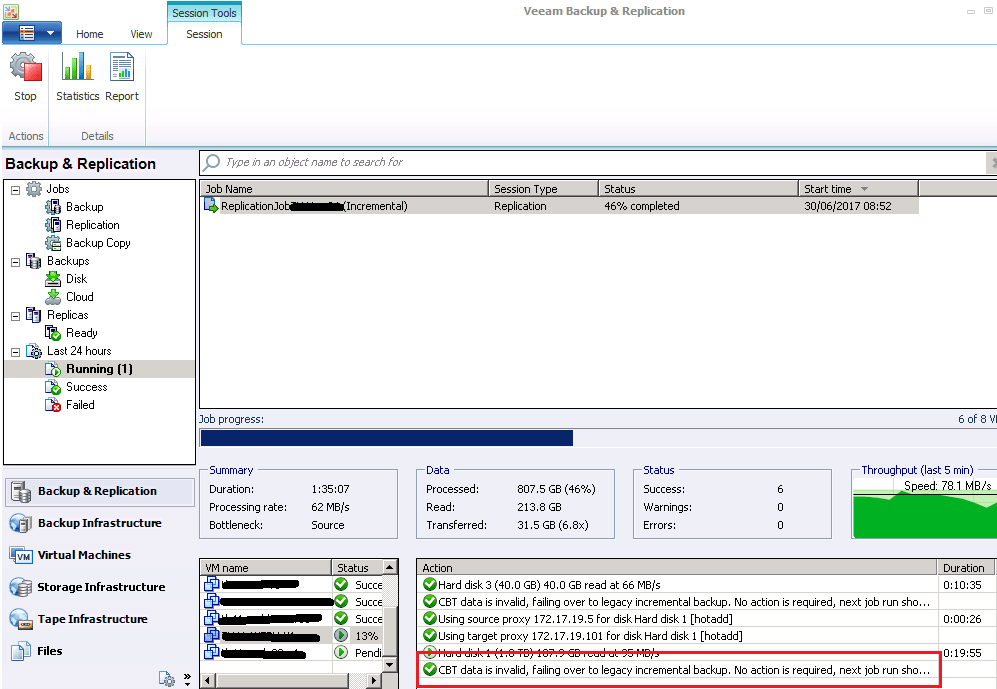Switch to the View ribbon tab
Viewport: 997px width, 689px height.
click(x=141, y=34)
